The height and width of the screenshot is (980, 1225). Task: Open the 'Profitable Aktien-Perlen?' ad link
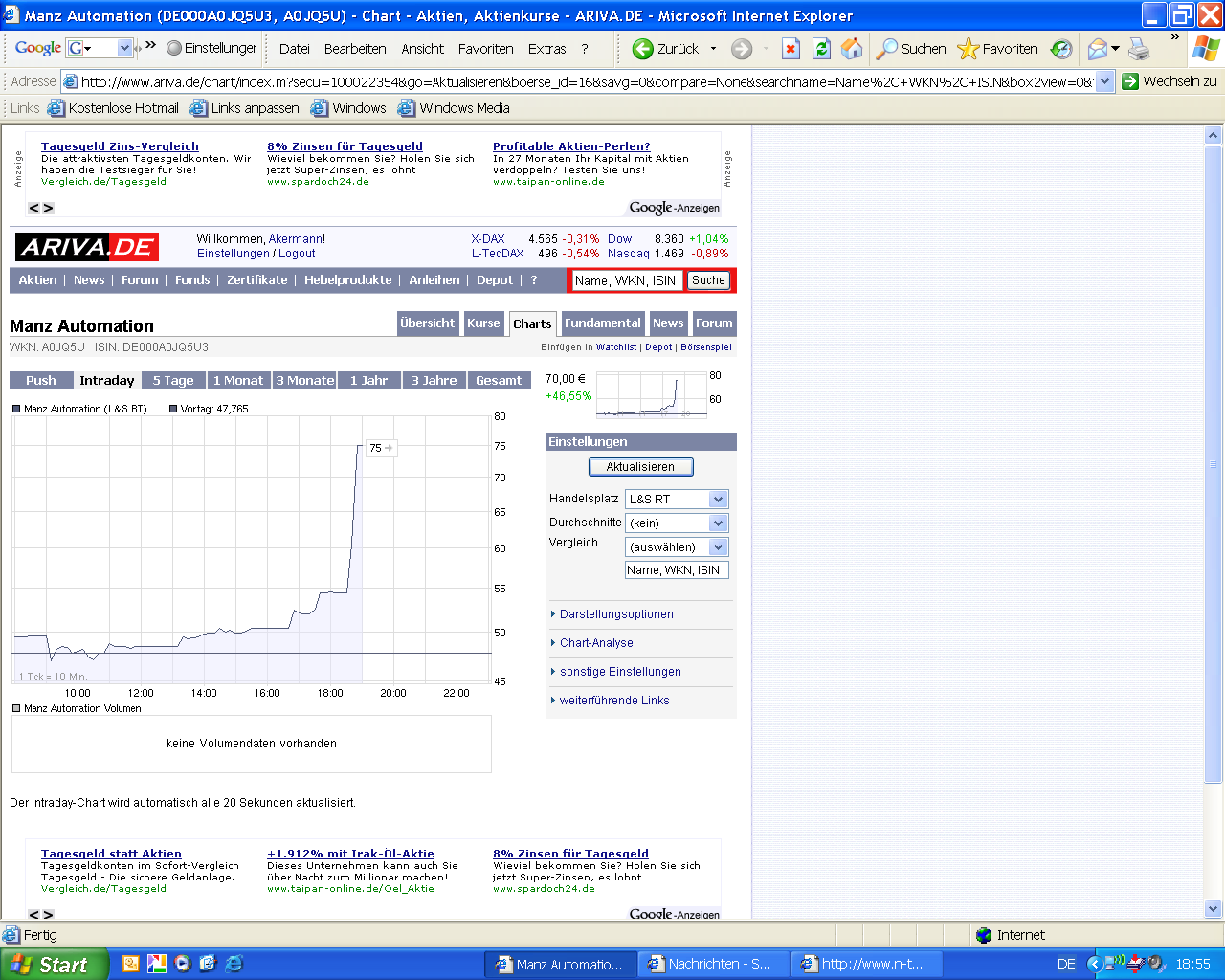click(x=571, y=146)
